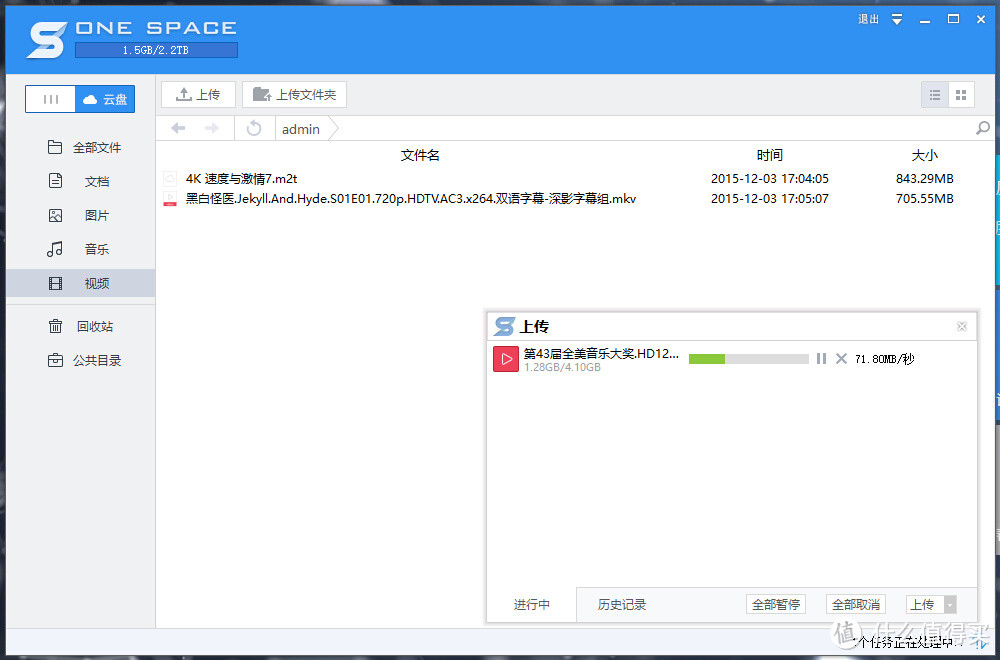1000x660 pixels.
Task: Click the 上传 upload toolbar button
Action: pos(198,94)
